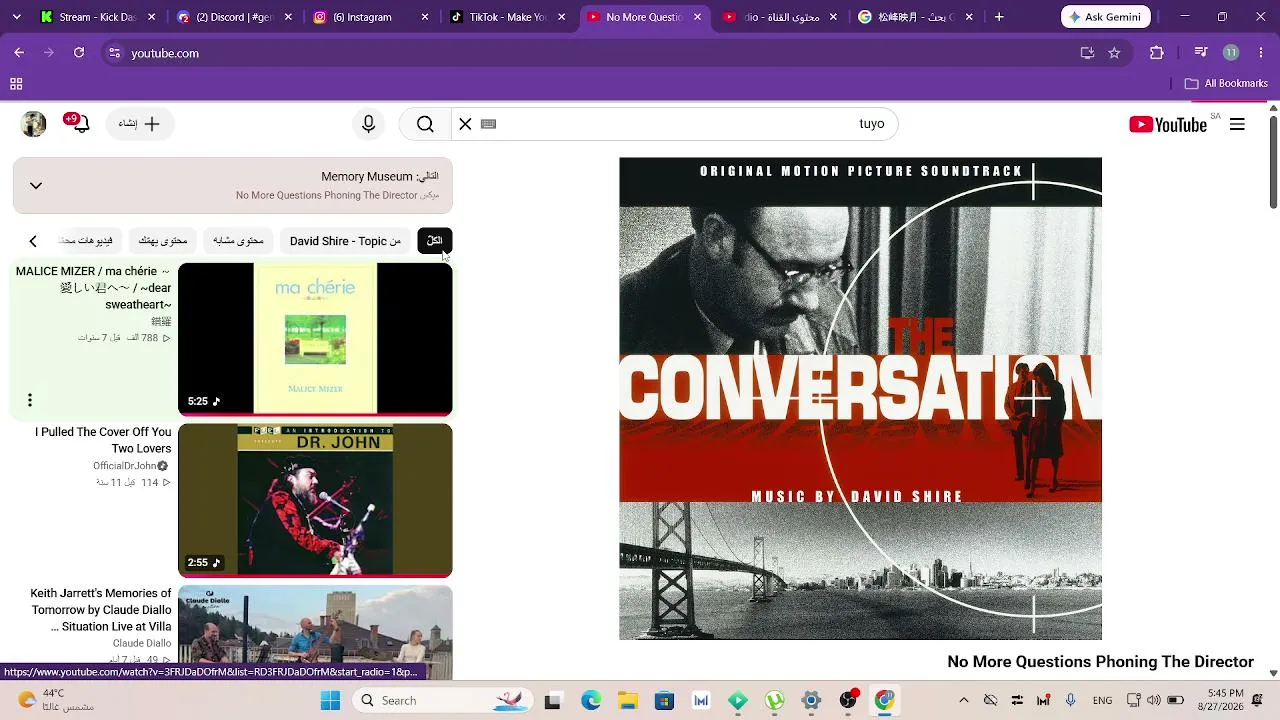Focus the YouTube search field containing tuyo
Image resolution: width=1280 pixels, height=720 pixels.
point(675,124)
